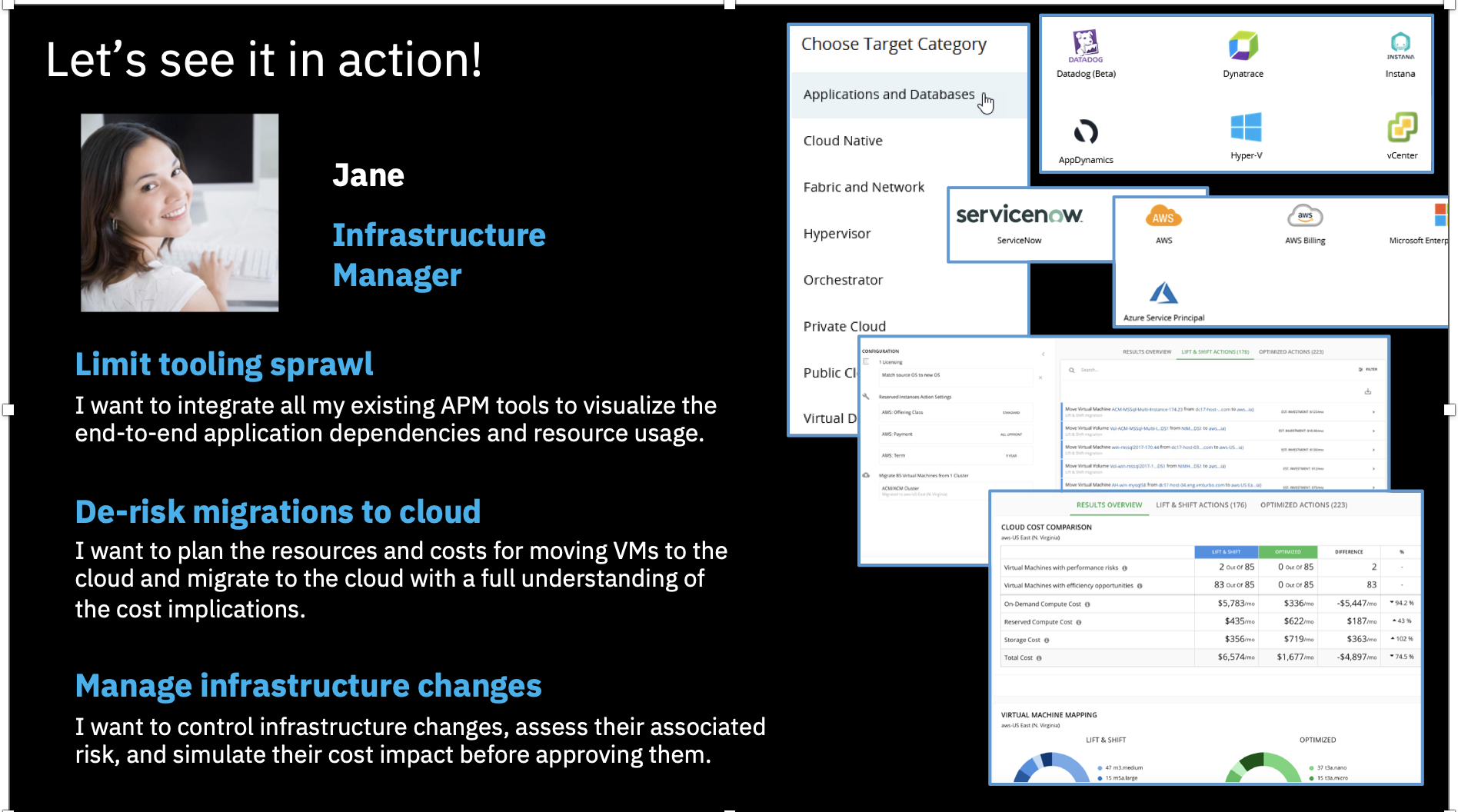The height and width of the screenshot is (812, 1458).
Task: Expand the Move Virtual Machine win-mssql2017-170.44 row
Action: tap(1373, 449)
